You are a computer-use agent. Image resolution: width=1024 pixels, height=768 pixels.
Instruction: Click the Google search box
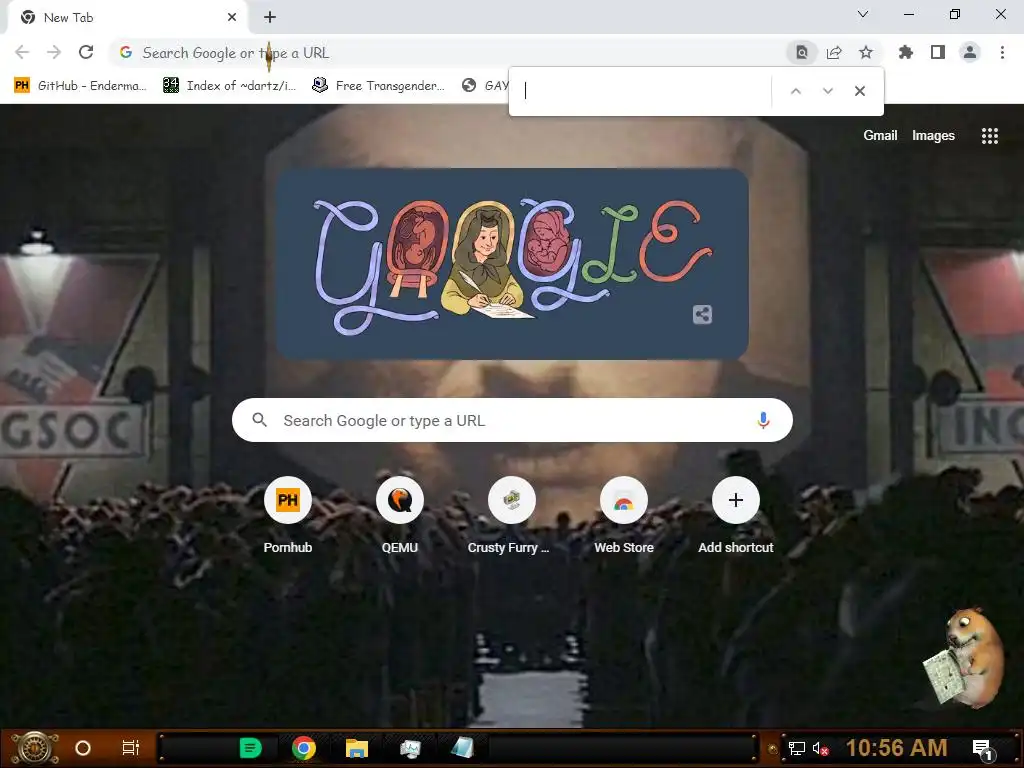pos(512,420)
